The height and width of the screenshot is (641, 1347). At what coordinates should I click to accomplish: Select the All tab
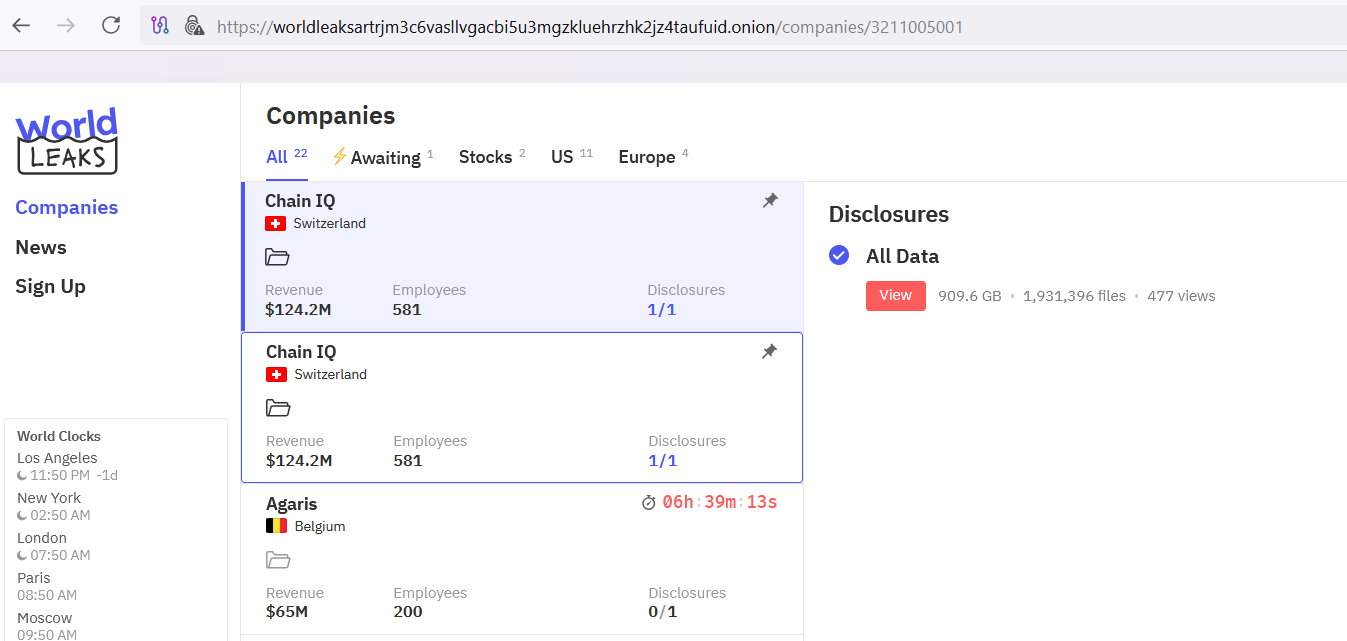287,157
